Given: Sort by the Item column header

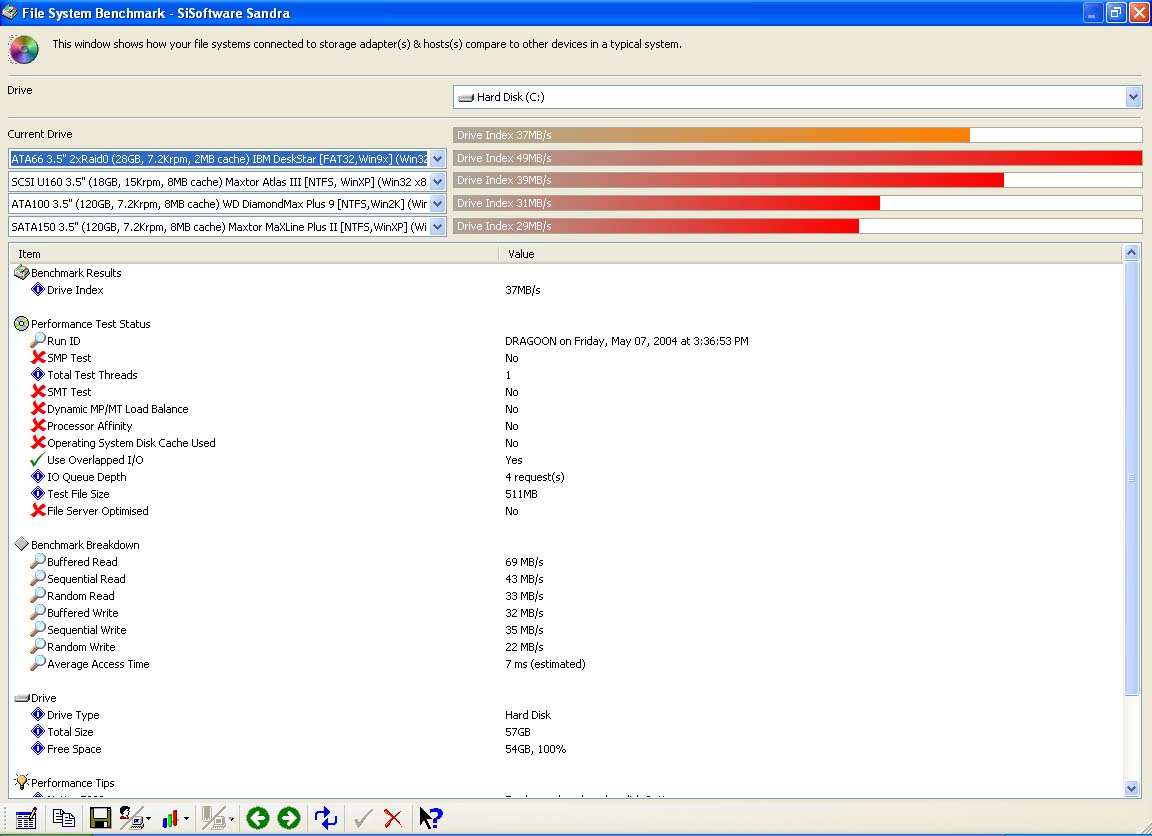Looking at the screenshot, I should click(x=253, y=254).
